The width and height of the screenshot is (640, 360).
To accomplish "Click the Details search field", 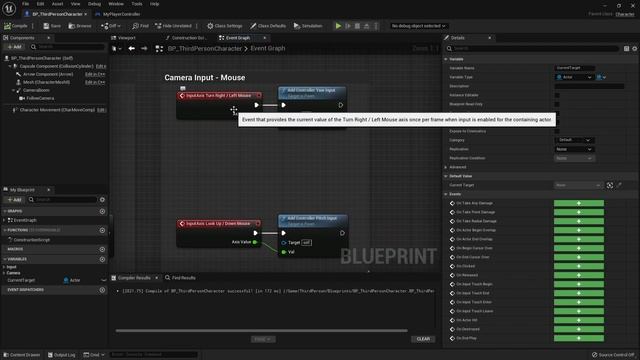I will coord(532,49).
